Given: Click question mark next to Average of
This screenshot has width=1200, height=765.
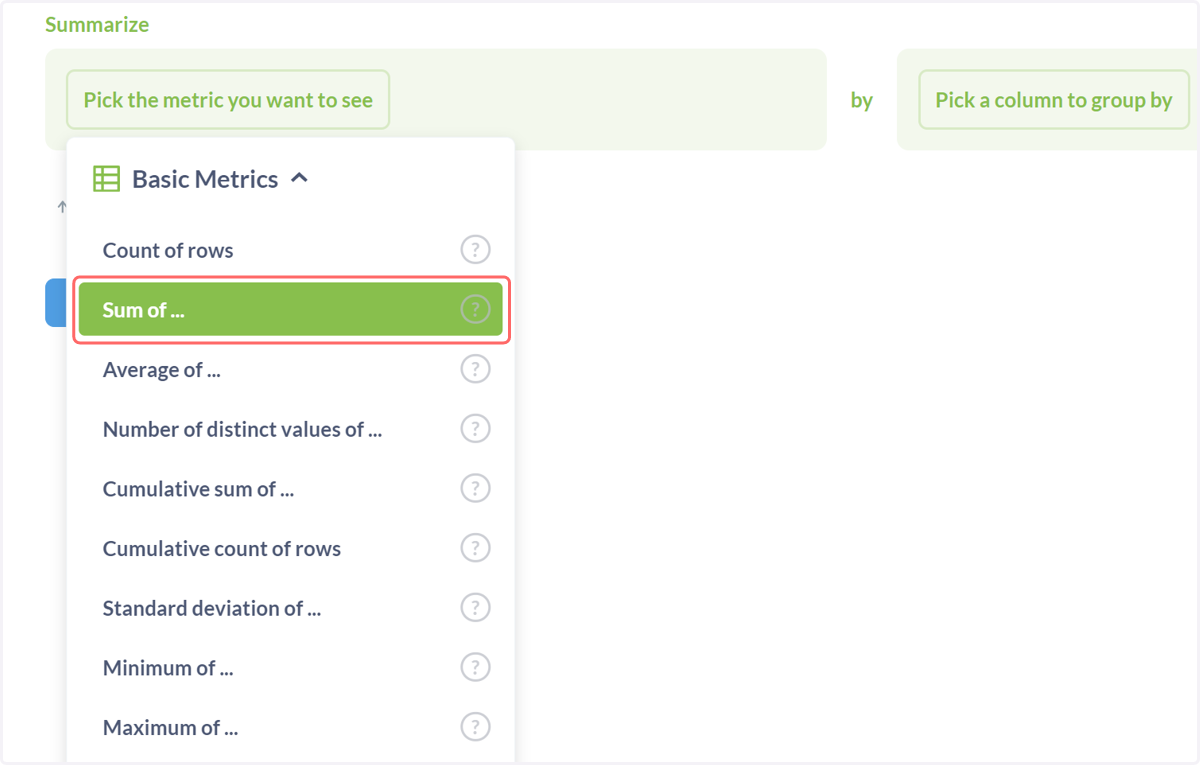Looking at the screenshot, I should [475, 369].
